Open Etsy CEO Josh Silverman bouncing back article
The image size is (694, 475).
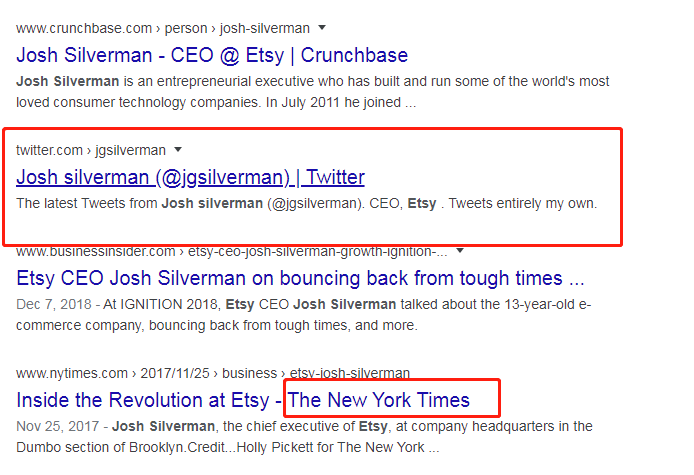[x=300, y=278]
